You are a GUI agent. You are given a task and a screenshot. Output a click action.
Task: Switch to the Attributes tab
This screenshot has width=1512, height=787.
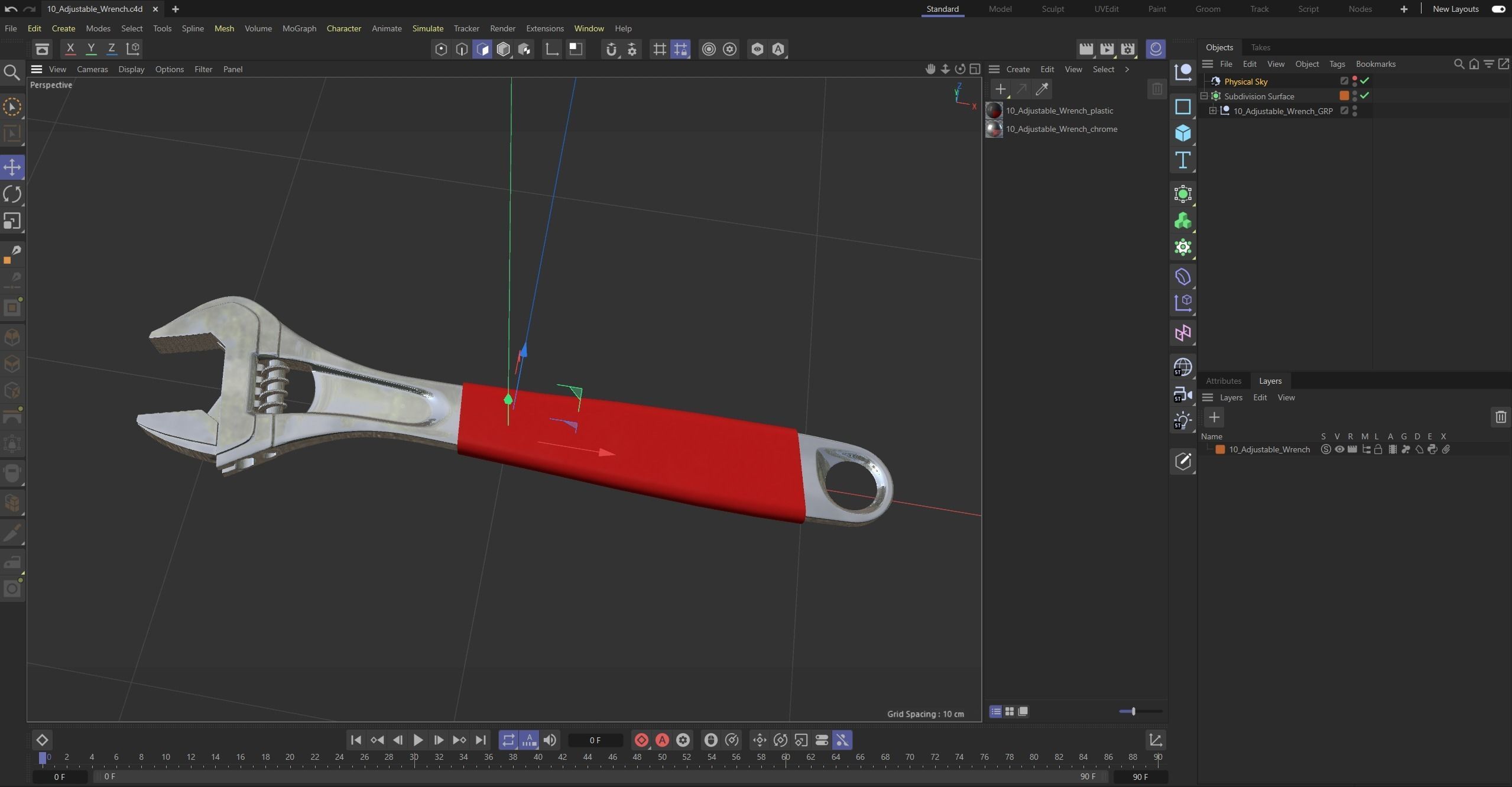tap(1224, 381)
